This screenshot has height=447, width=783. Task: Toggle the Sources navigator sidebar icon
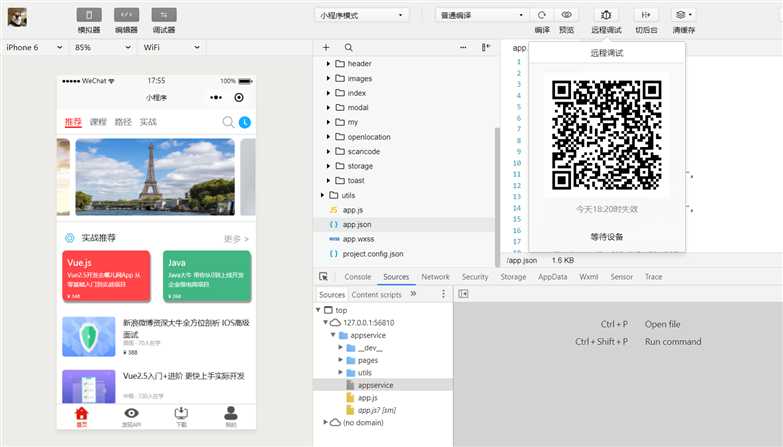pos(463,294)
